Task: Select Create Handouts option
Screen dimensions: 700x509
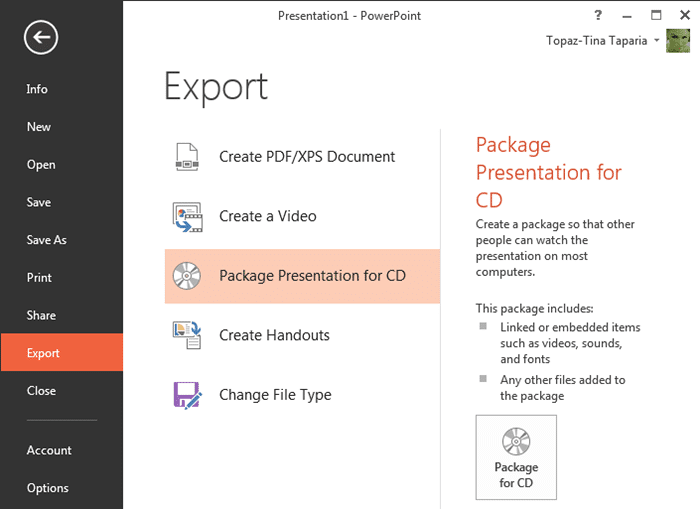Action: (x=302, y=335)
